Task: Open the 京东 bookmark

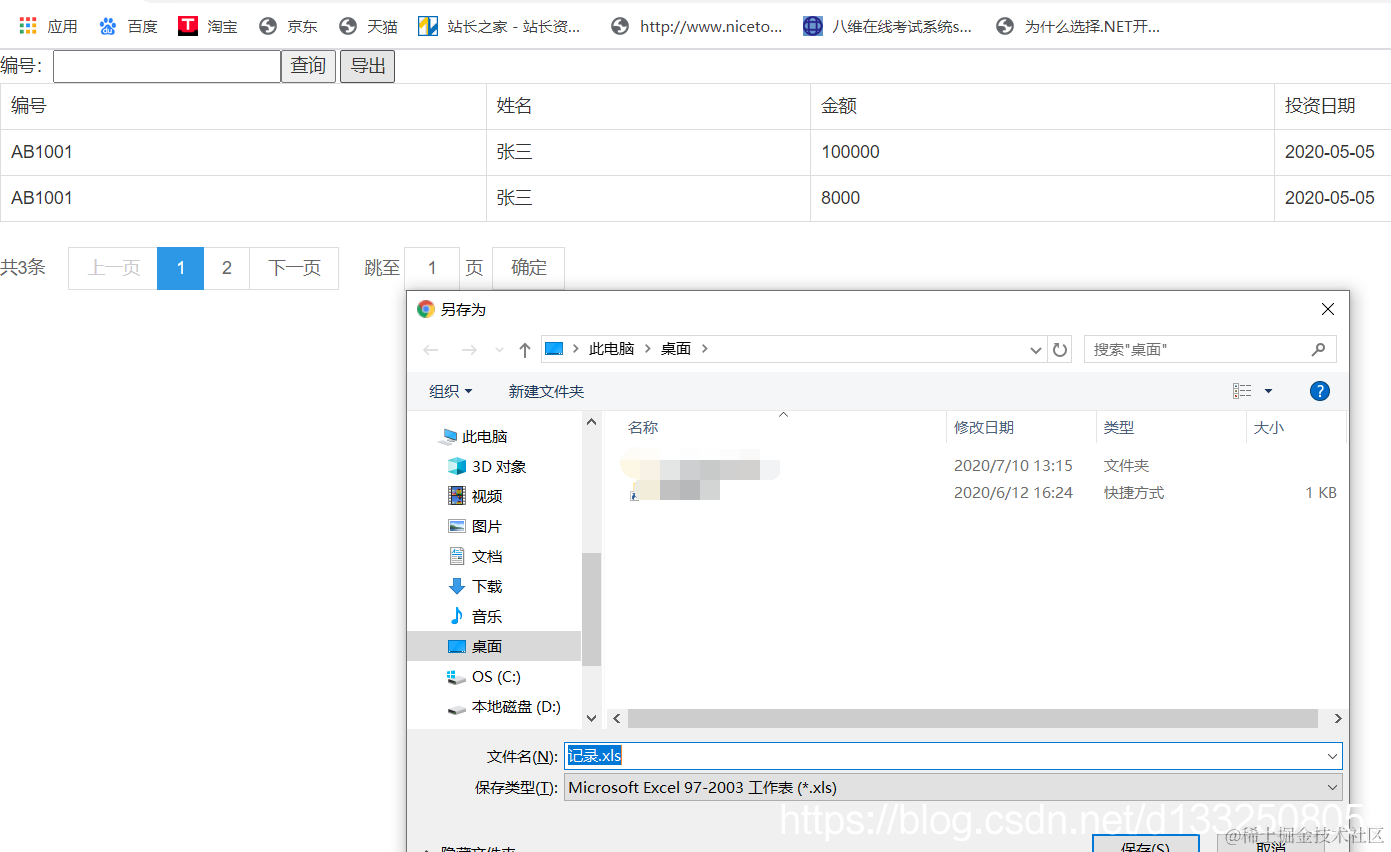Action: 288,26
